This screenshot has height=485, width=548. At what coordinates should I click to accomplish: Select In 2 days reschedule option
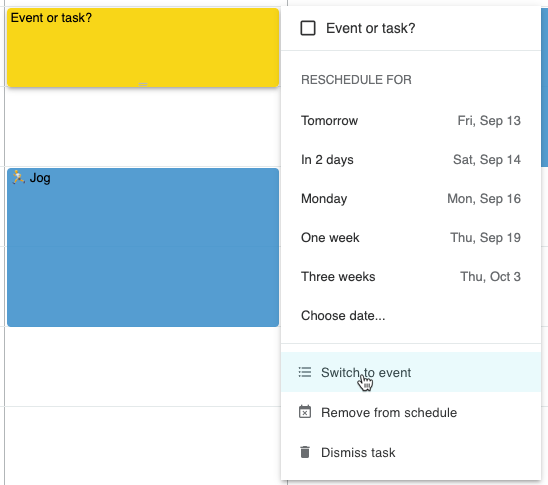[411, 160]
